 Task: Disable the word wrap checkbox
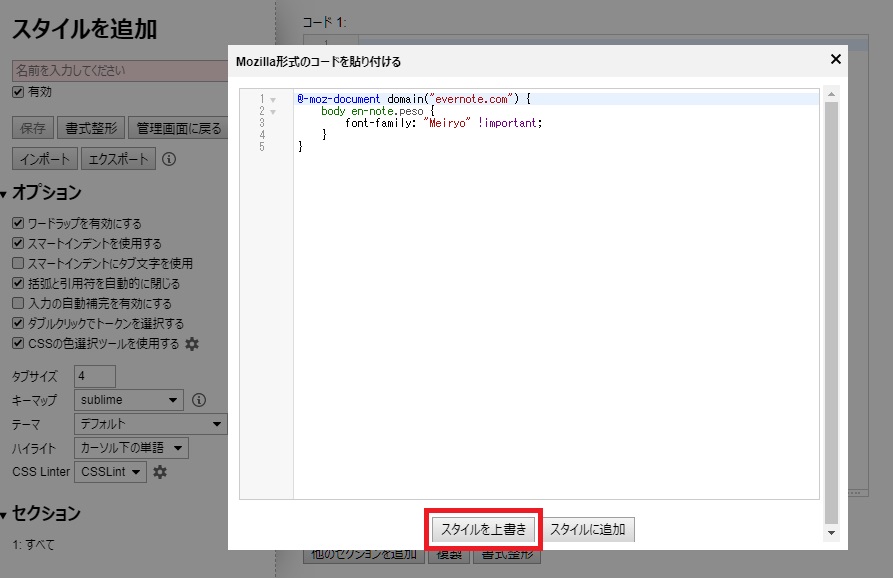(x=17, y=223)
